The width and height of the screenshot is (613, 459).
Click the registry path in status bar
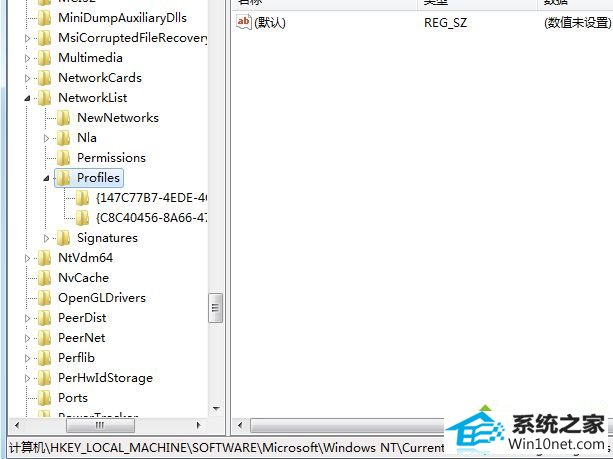pos(227,448)
